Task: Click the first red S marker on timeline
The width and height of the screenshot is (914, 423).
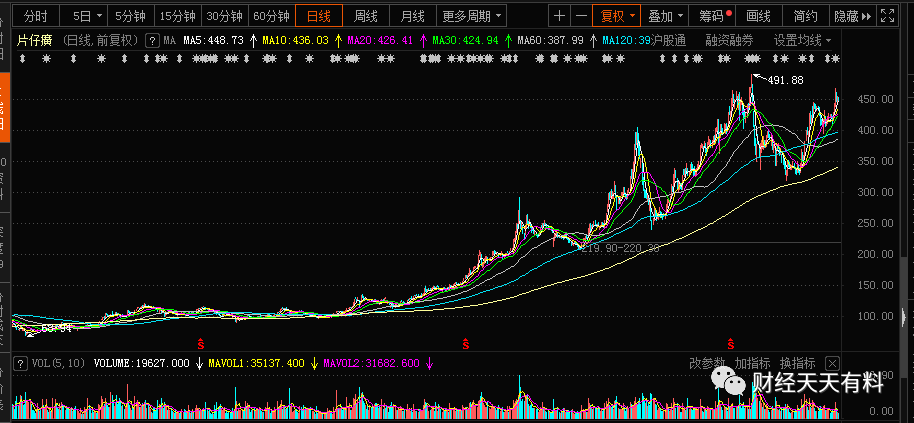Action: point(201,344)
